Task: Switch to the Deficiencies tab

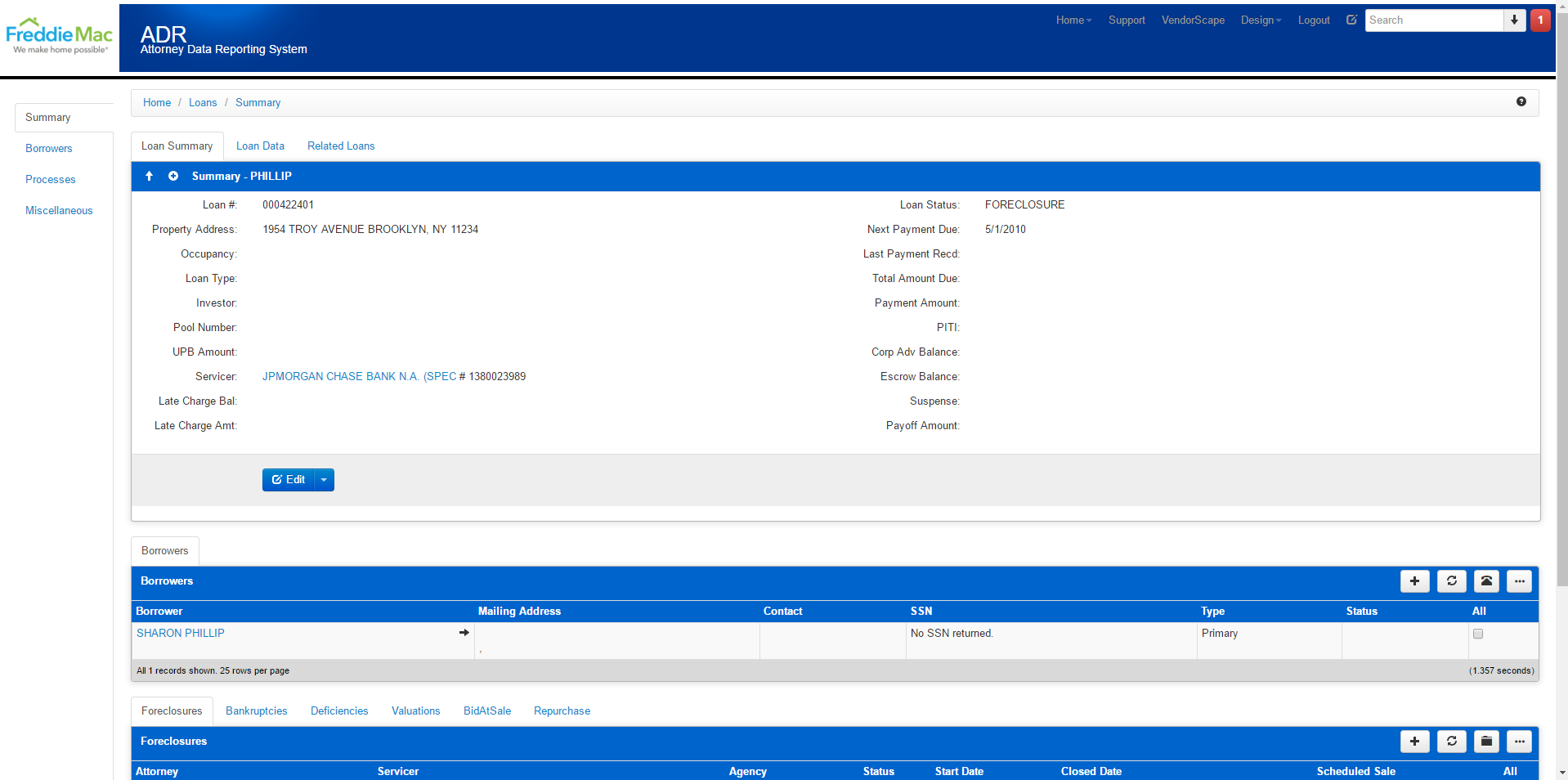Action: pos(339,711)
